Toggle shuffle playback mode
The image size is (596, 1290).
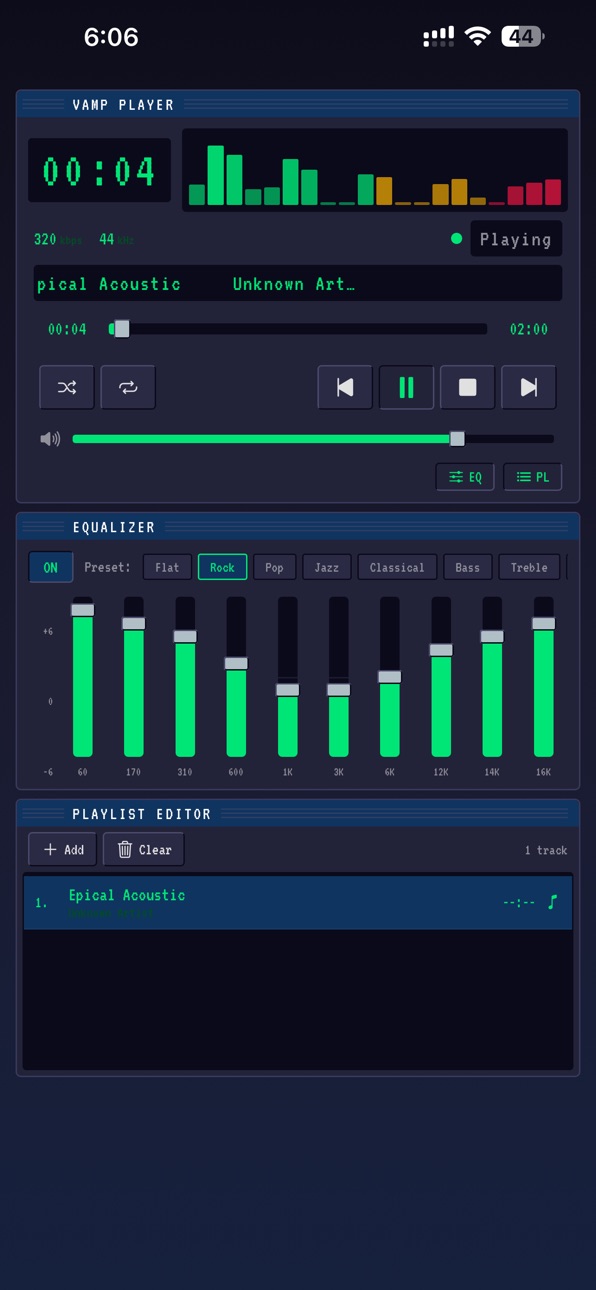[67, 388]
